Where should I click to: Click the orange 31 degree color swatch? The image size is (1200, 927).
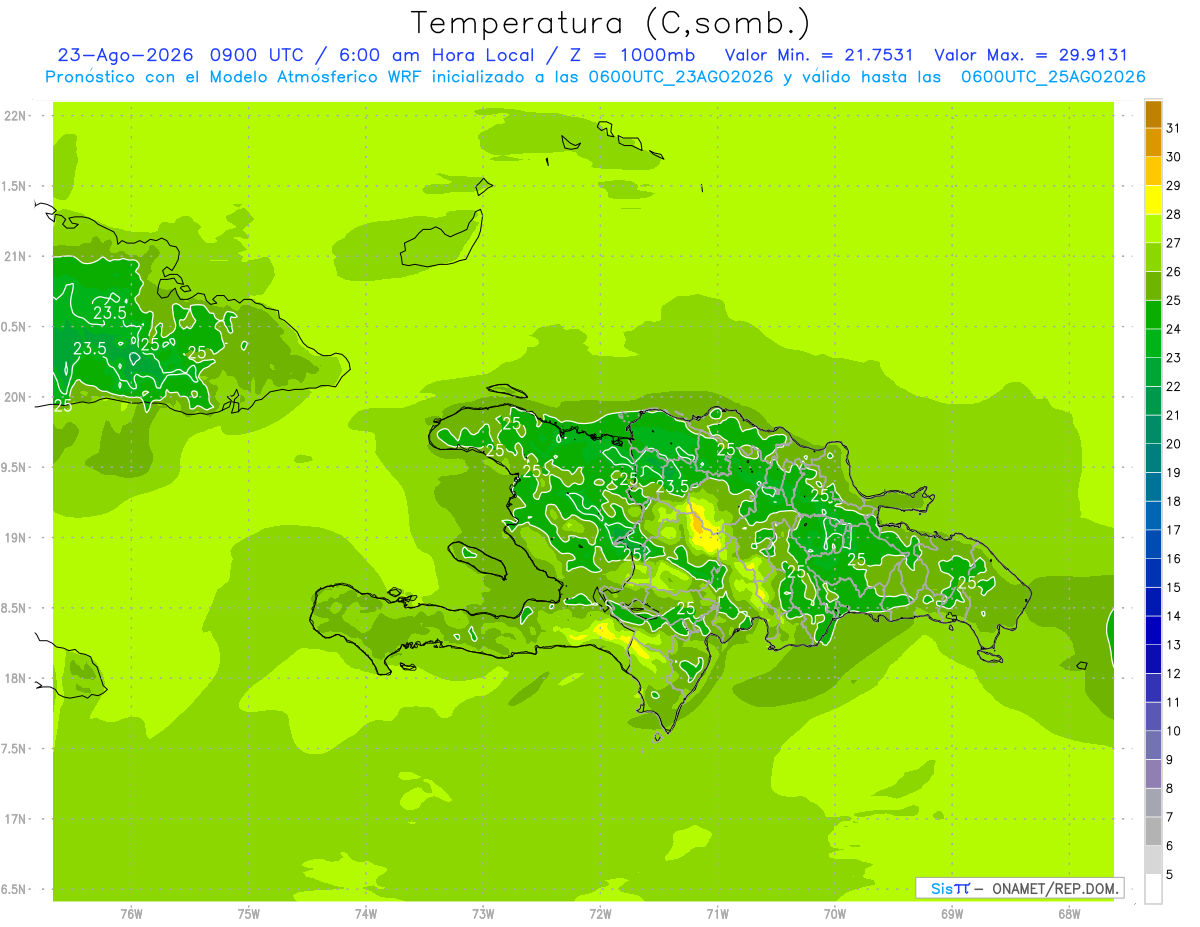(1153, 115)
